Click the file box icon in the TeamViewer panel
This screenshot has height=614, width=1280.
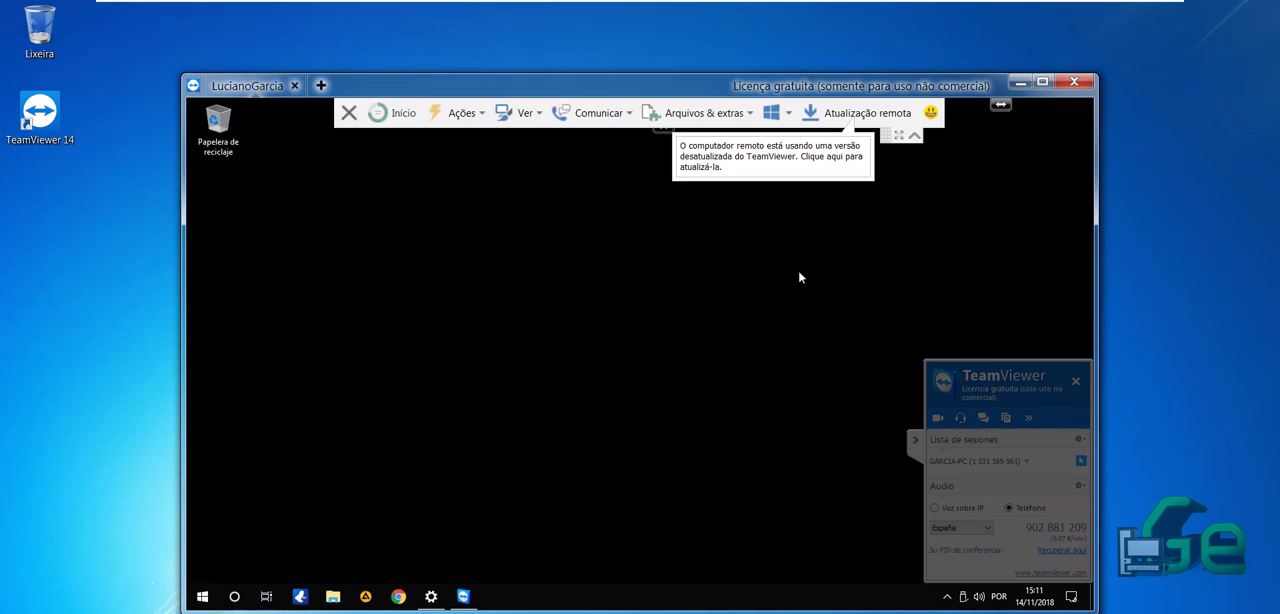click(1006, 418)
